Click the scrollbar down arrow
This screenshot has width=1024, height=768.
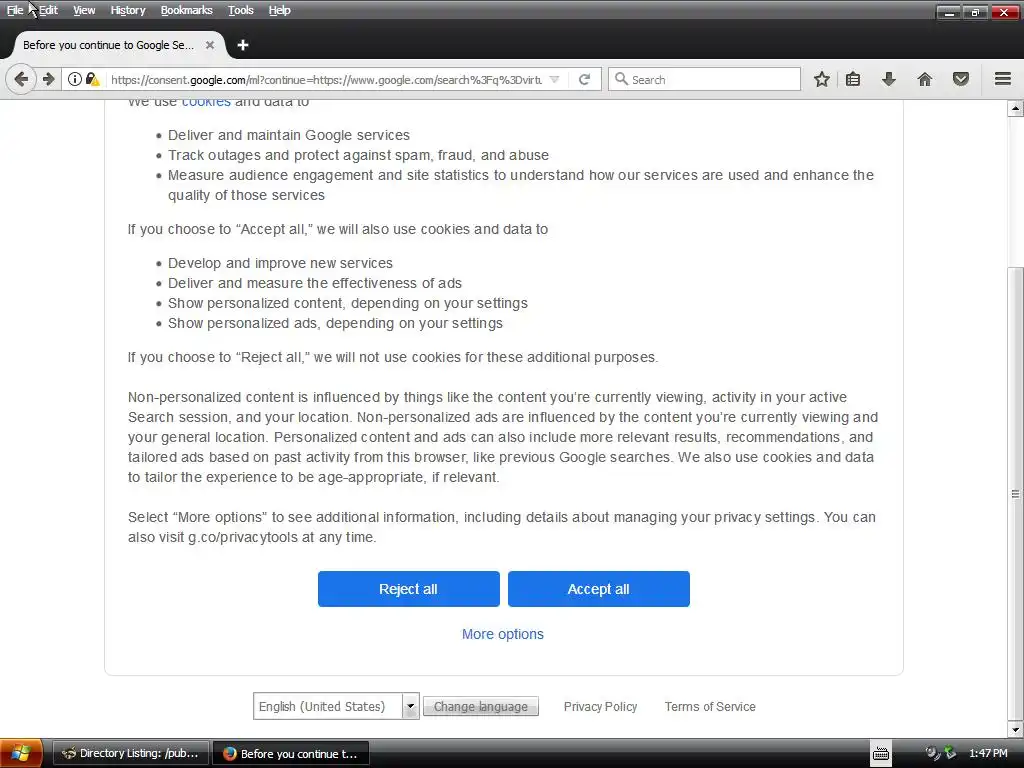coord(1016,729)
